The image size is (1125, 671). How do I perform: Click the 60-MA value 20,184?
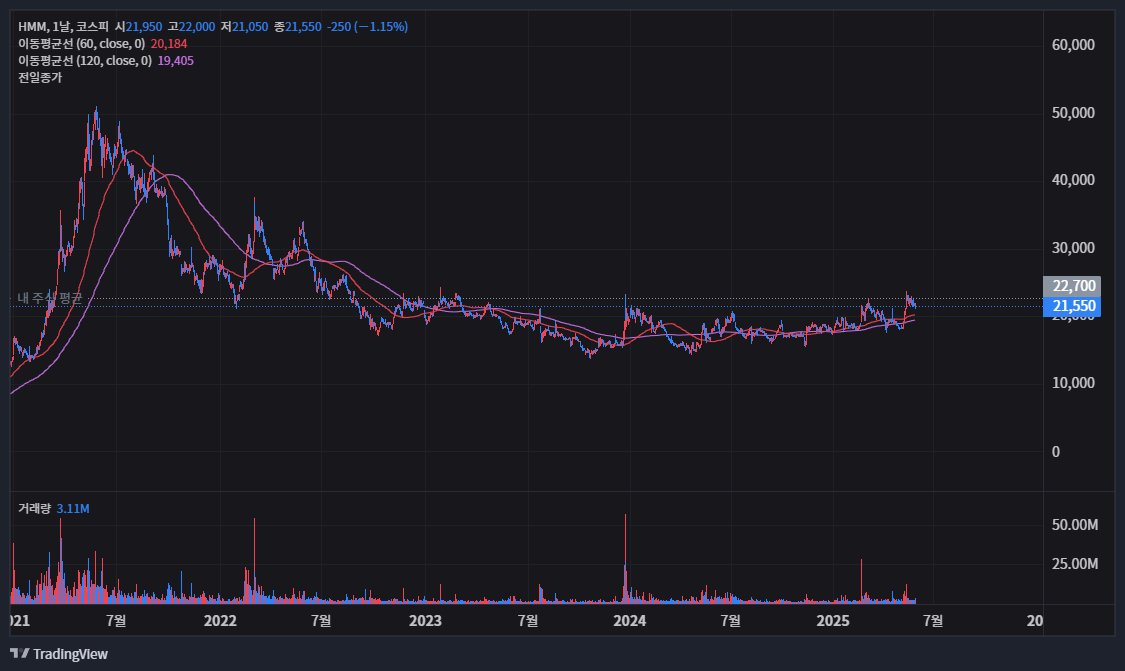point(169,44)
